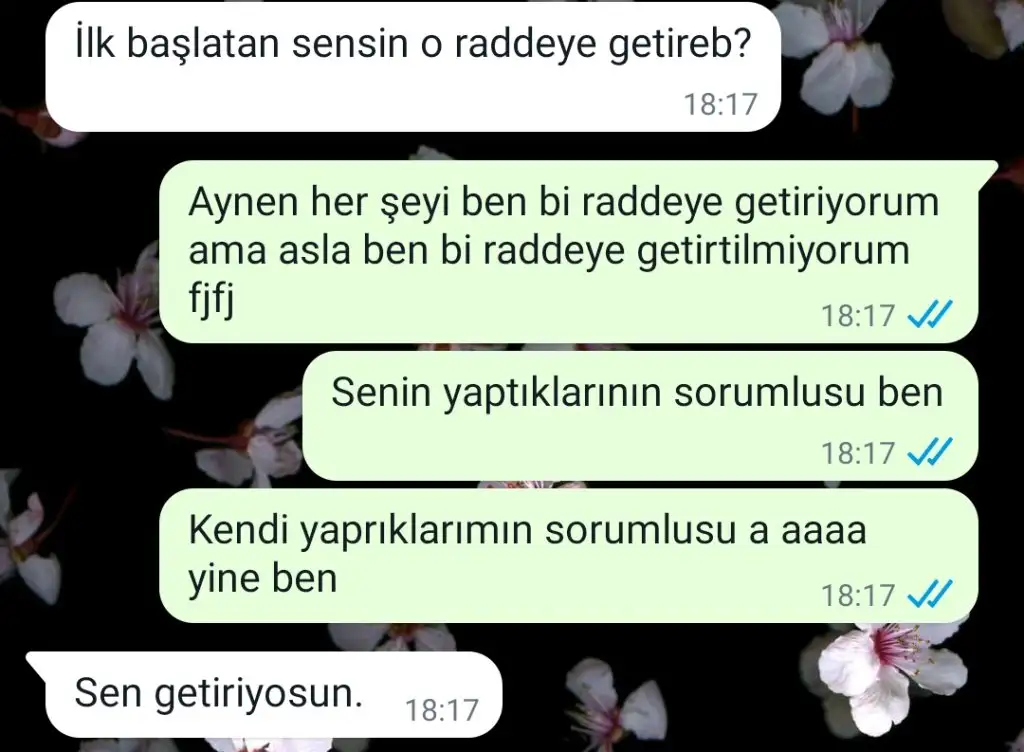Tap blue read ticks on "Aynen her şeyi" message
The width and height of the screenshot is (1024, 752).
tap(930, 315)
